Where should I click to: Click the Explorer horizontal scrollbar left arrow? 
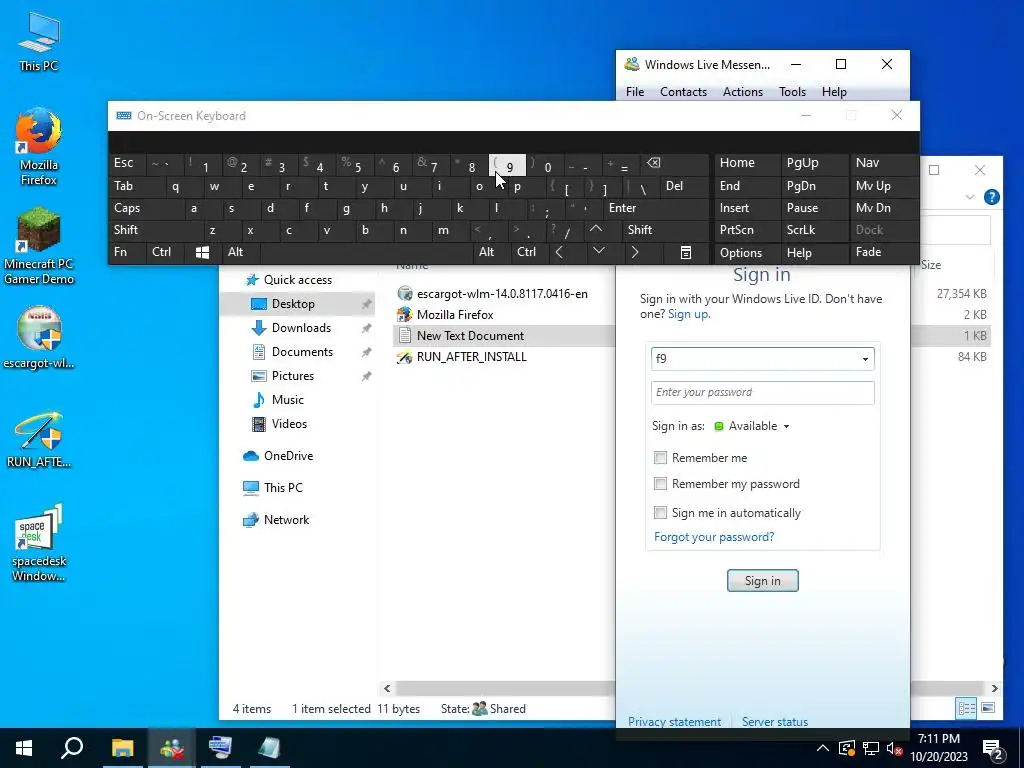(x=387, y=688)
